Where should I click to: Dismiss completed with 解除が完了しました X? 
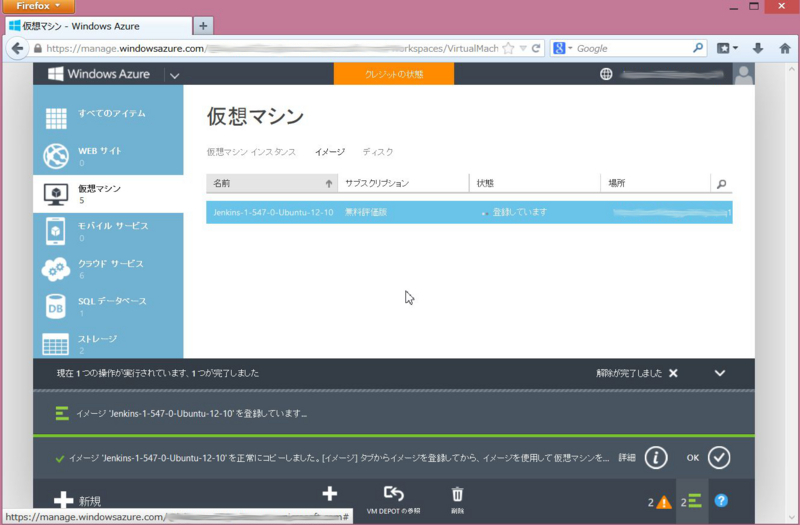click(673, 373)
